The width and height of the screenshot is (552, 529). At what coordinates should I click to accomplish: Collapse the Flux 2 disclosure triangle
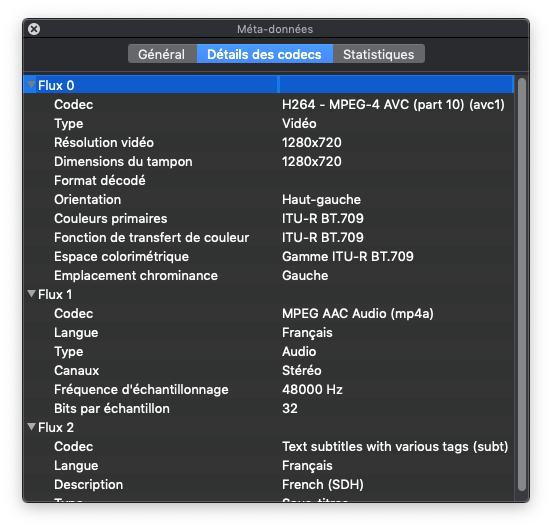point(32,427)
